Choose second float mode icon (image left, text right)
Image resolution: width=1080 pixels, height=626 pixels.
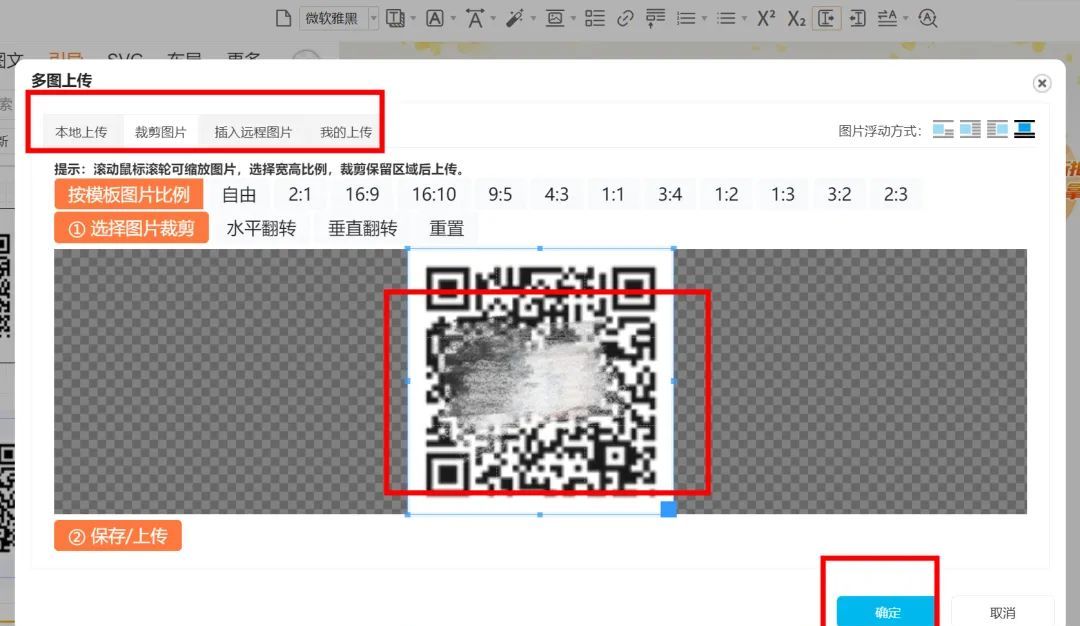(970, 129)
